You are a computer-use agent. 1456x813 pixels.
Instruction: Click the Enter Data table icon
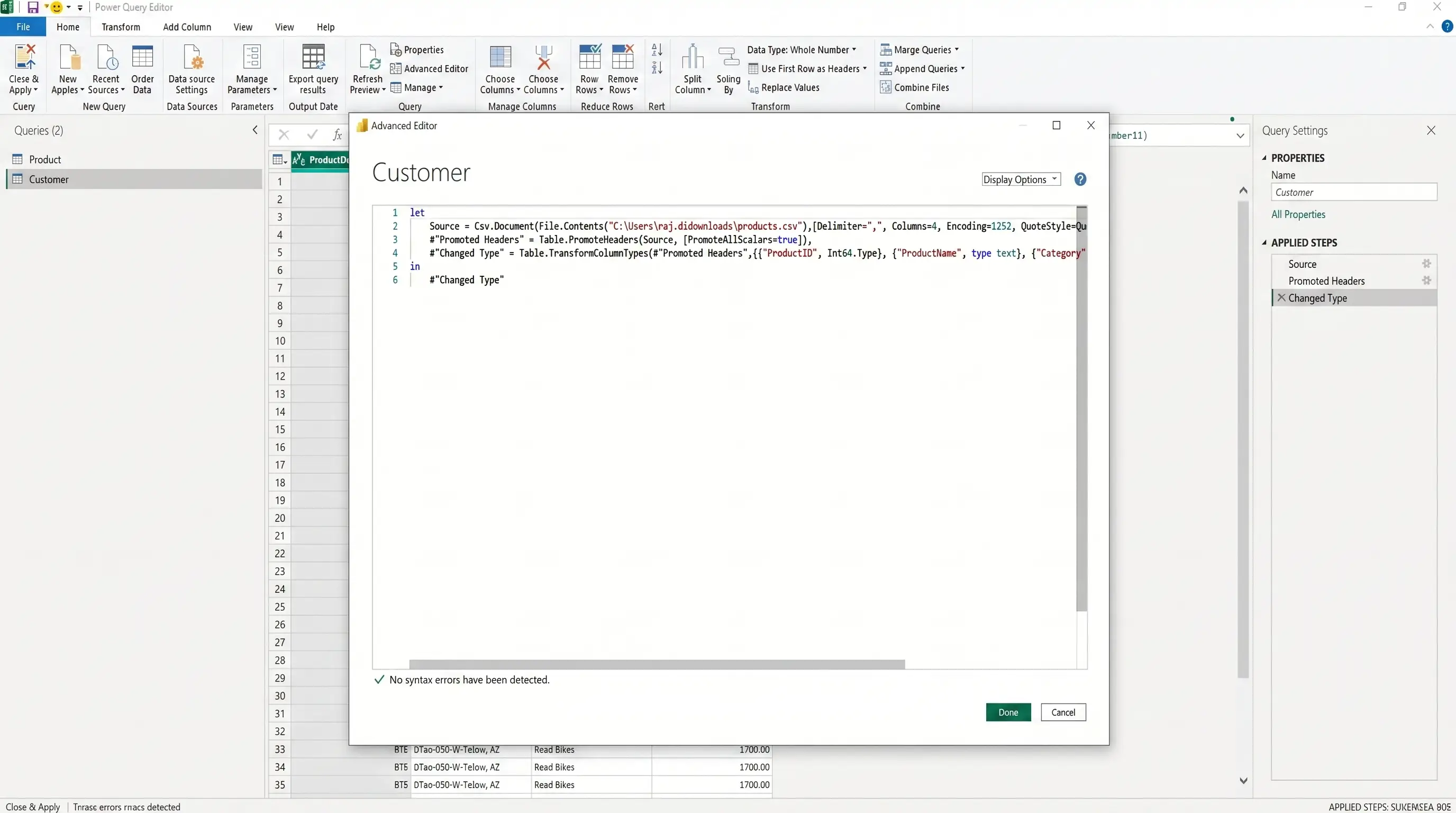tap(142, 57)
